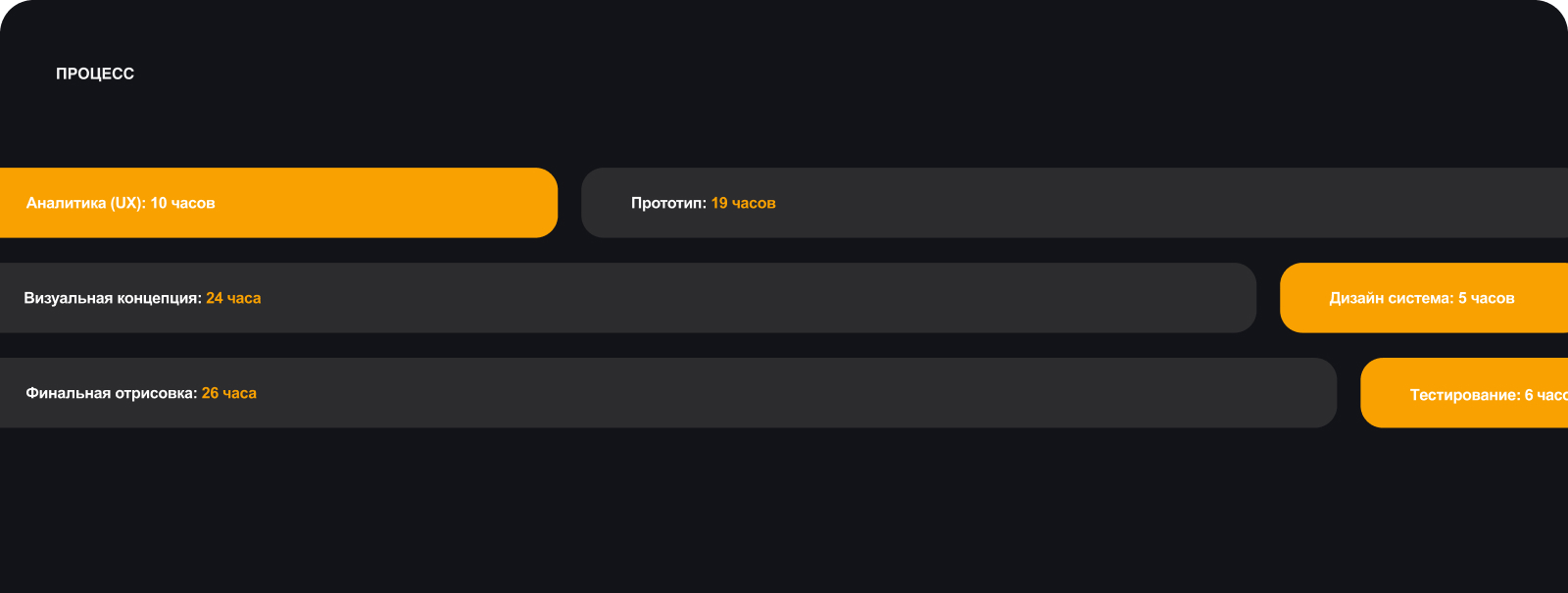The image size is (1568, 593).
Task: Click the word система
Action: (x=1420, y=298)
